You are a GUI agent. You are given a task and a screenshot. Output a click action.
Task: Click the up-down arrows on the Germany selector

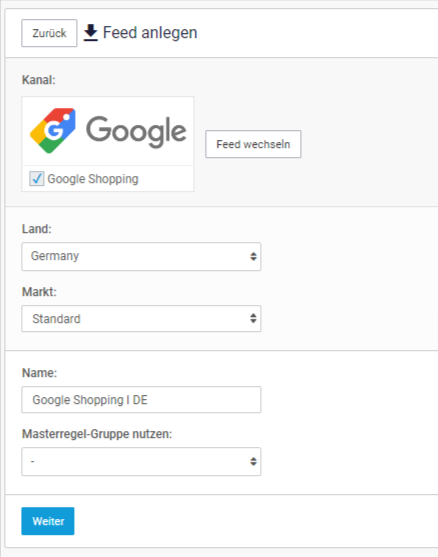click(x=253, y=256)
